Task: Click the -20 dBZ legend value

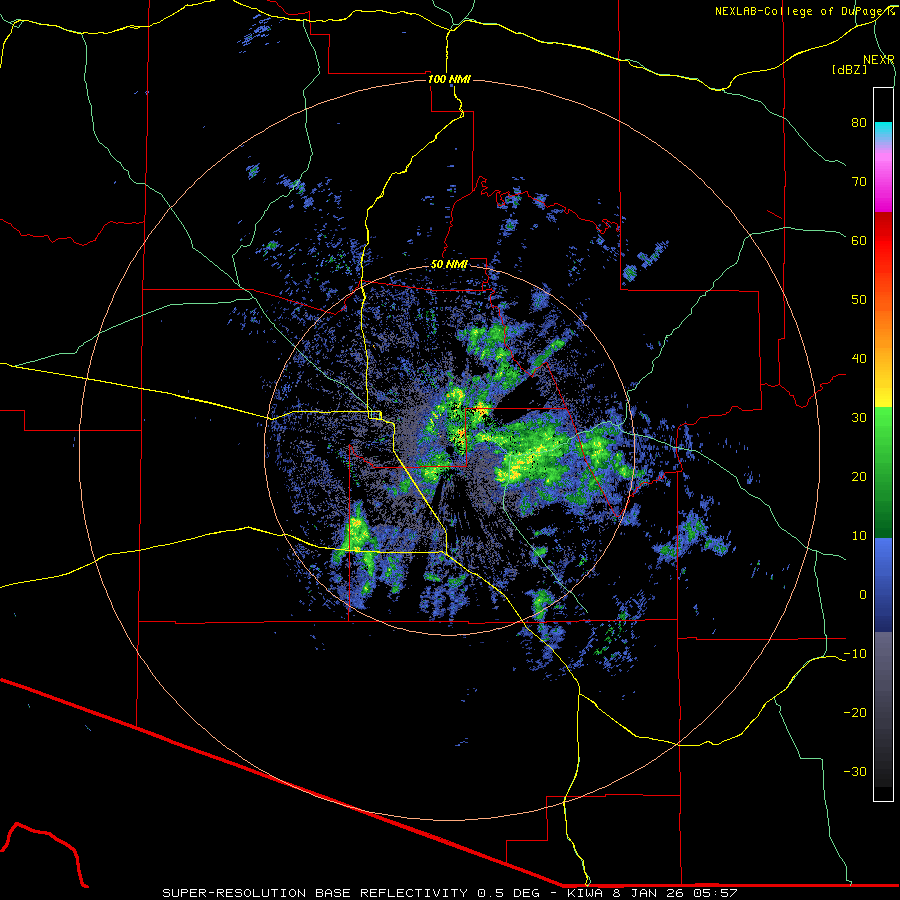Action: point(855,713)
